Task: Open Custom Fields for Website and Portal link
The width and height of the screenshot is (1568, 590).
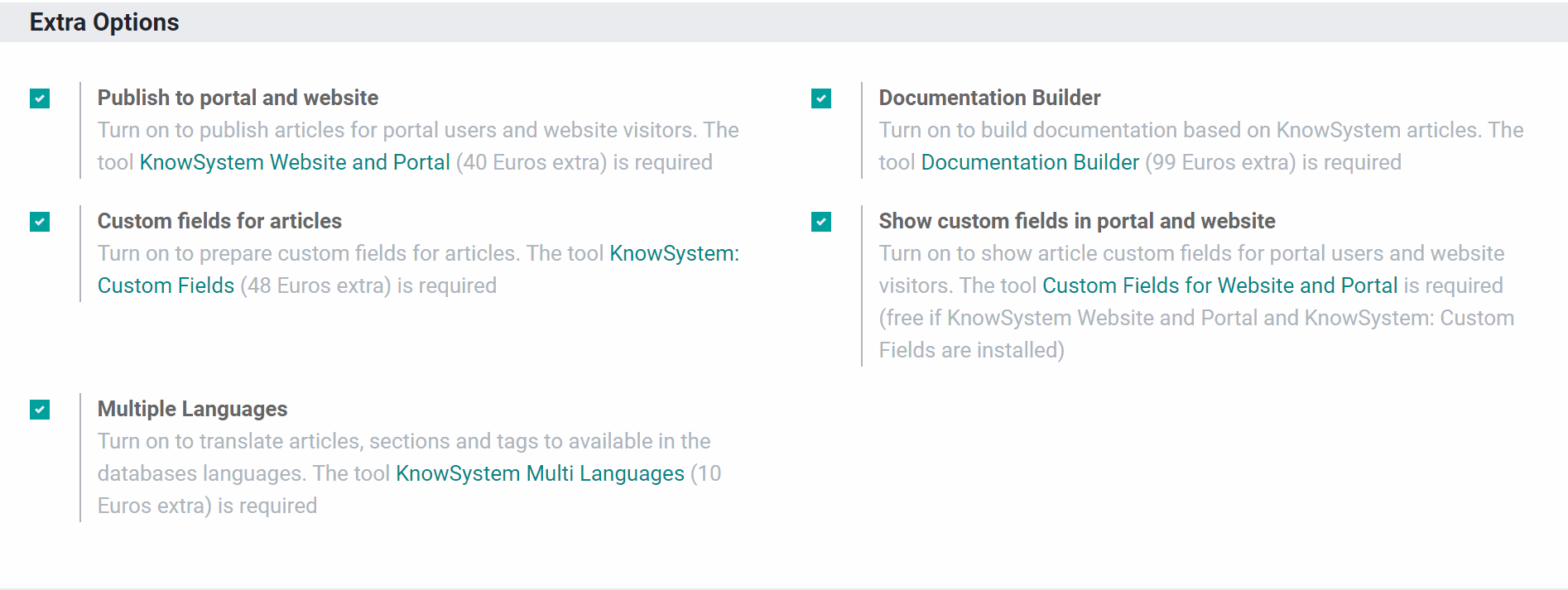Action: point(1219,285)
